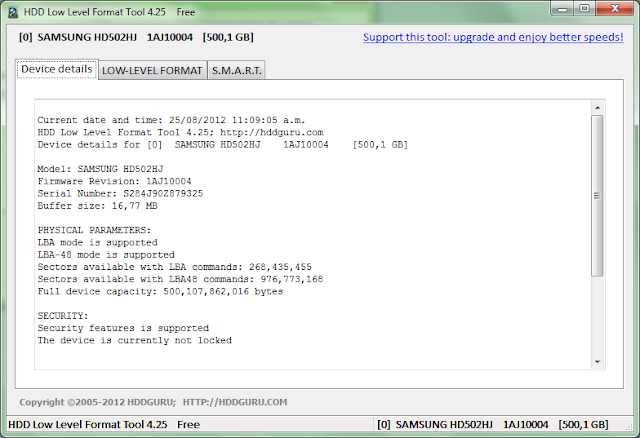This screenshot has height=438, width=640.
Task: Click the 'Model: SAMSUNG HD502HJ' line
Action: click(x=100, y=169)
